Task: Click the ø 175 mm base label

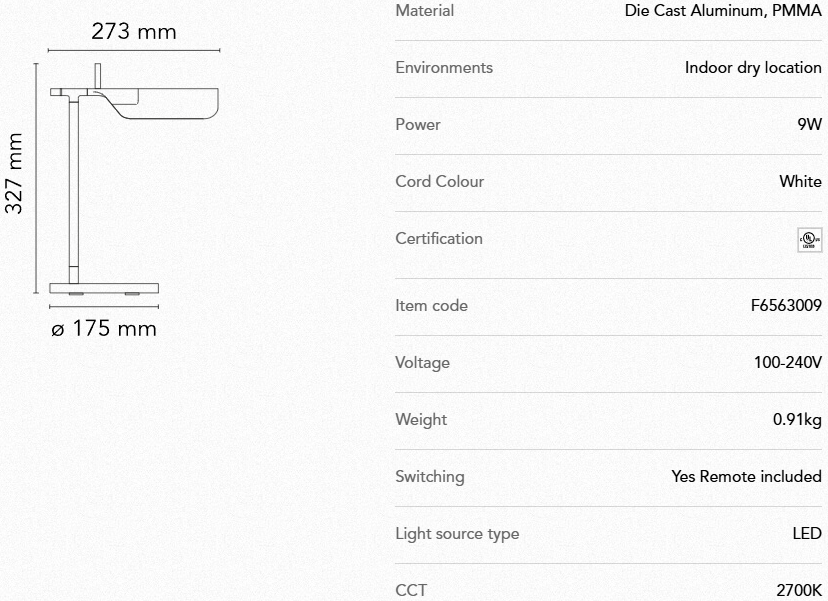Action: [x=104, y=328]
